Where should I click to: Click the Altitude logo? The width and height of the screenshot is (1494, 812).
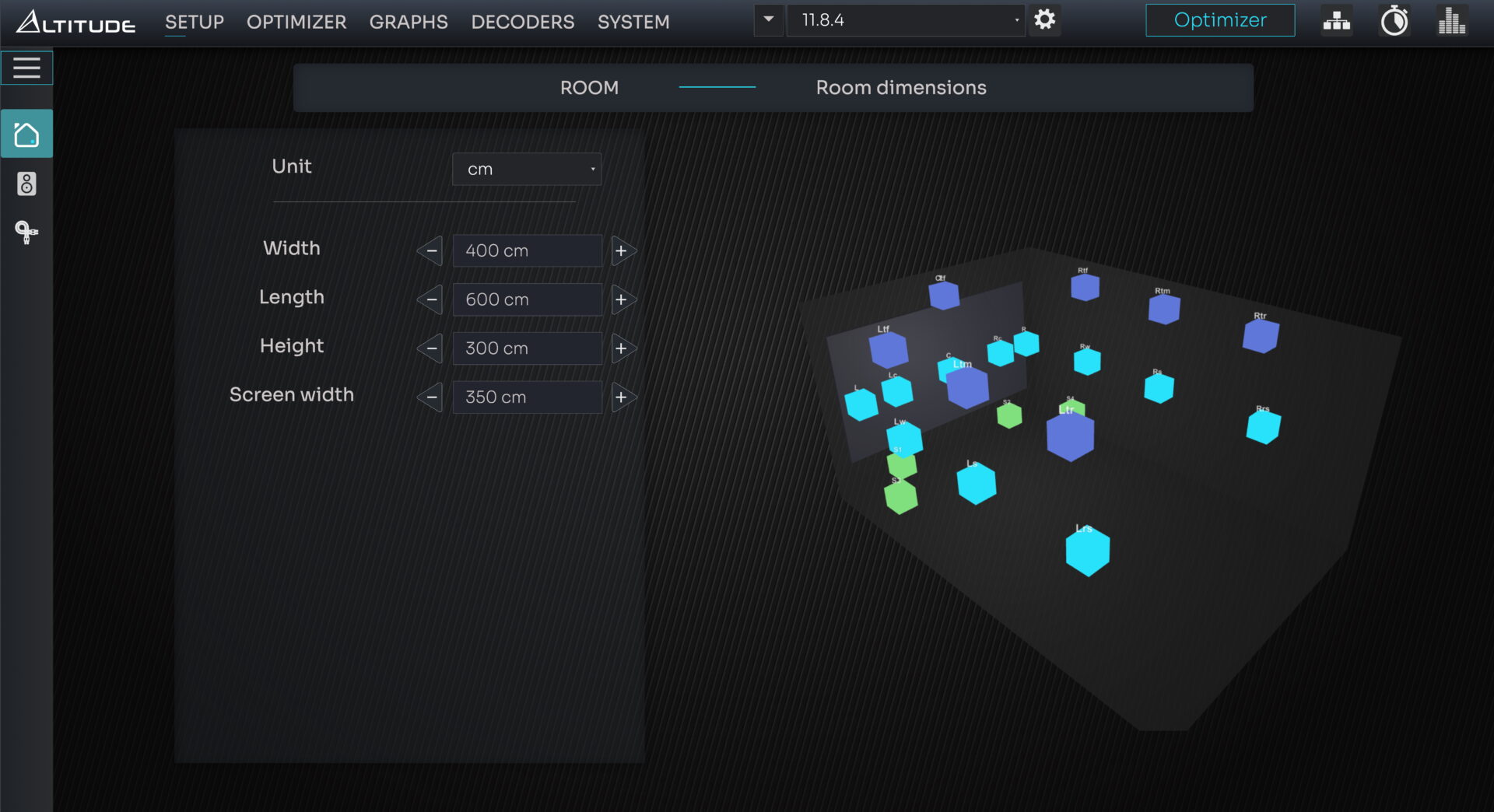click(75, 22)
